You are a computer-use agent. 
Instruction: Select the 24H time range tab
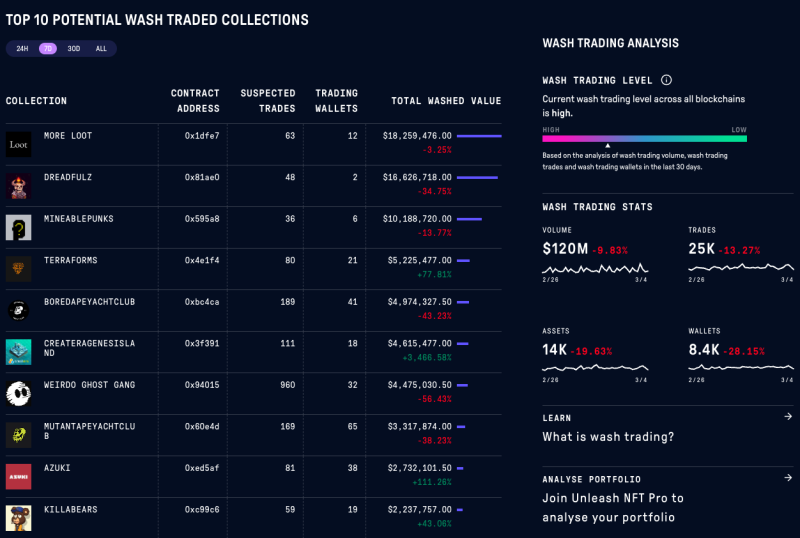coord(22,48)
